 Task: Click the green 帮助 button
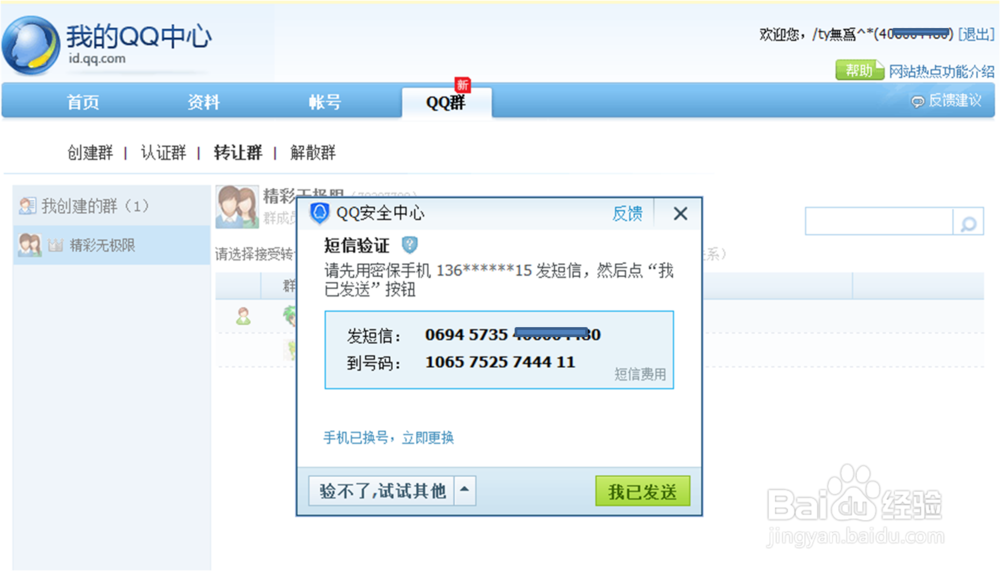coord(859,70)
